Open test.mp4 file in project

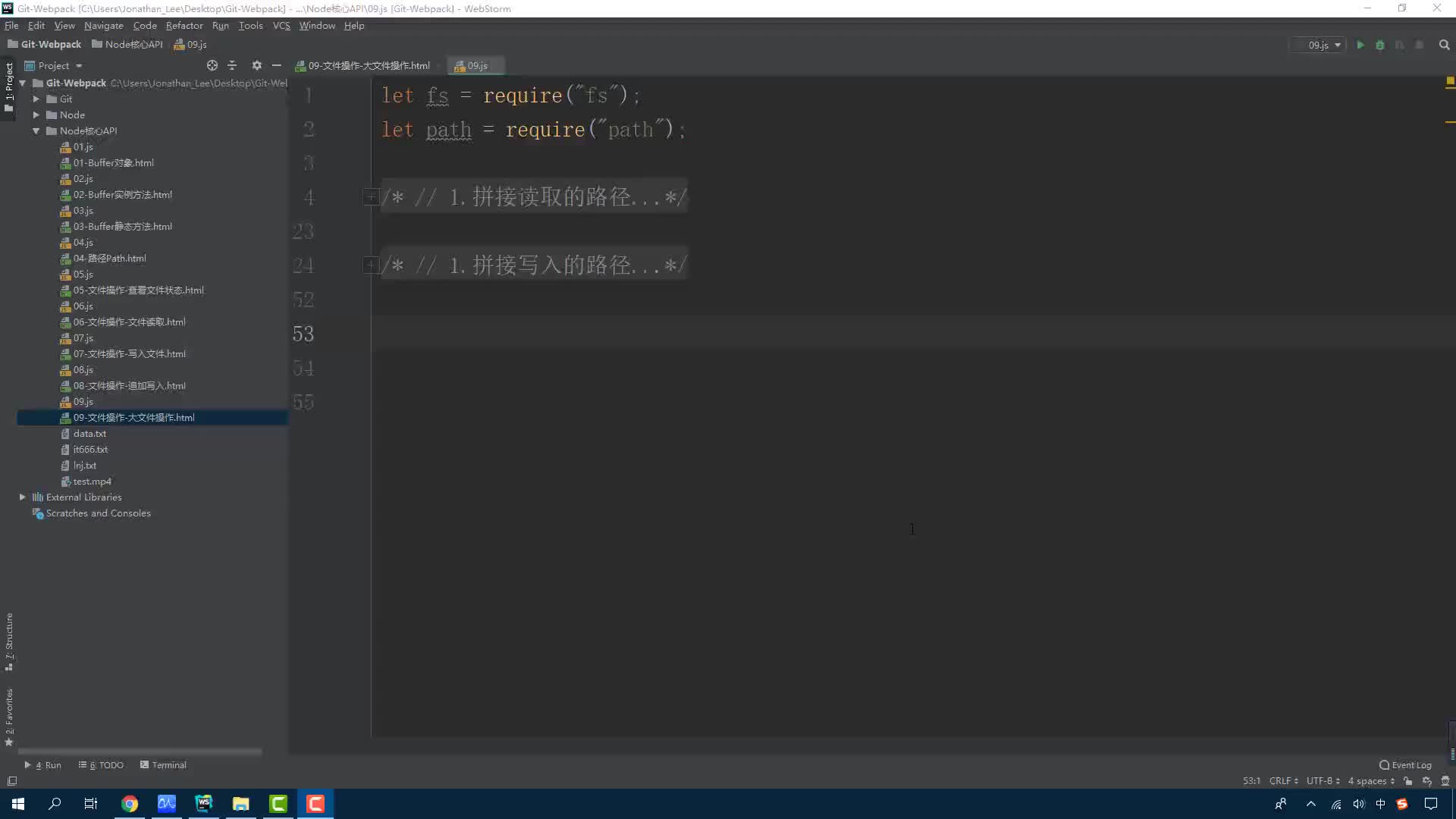pos(92,481)
